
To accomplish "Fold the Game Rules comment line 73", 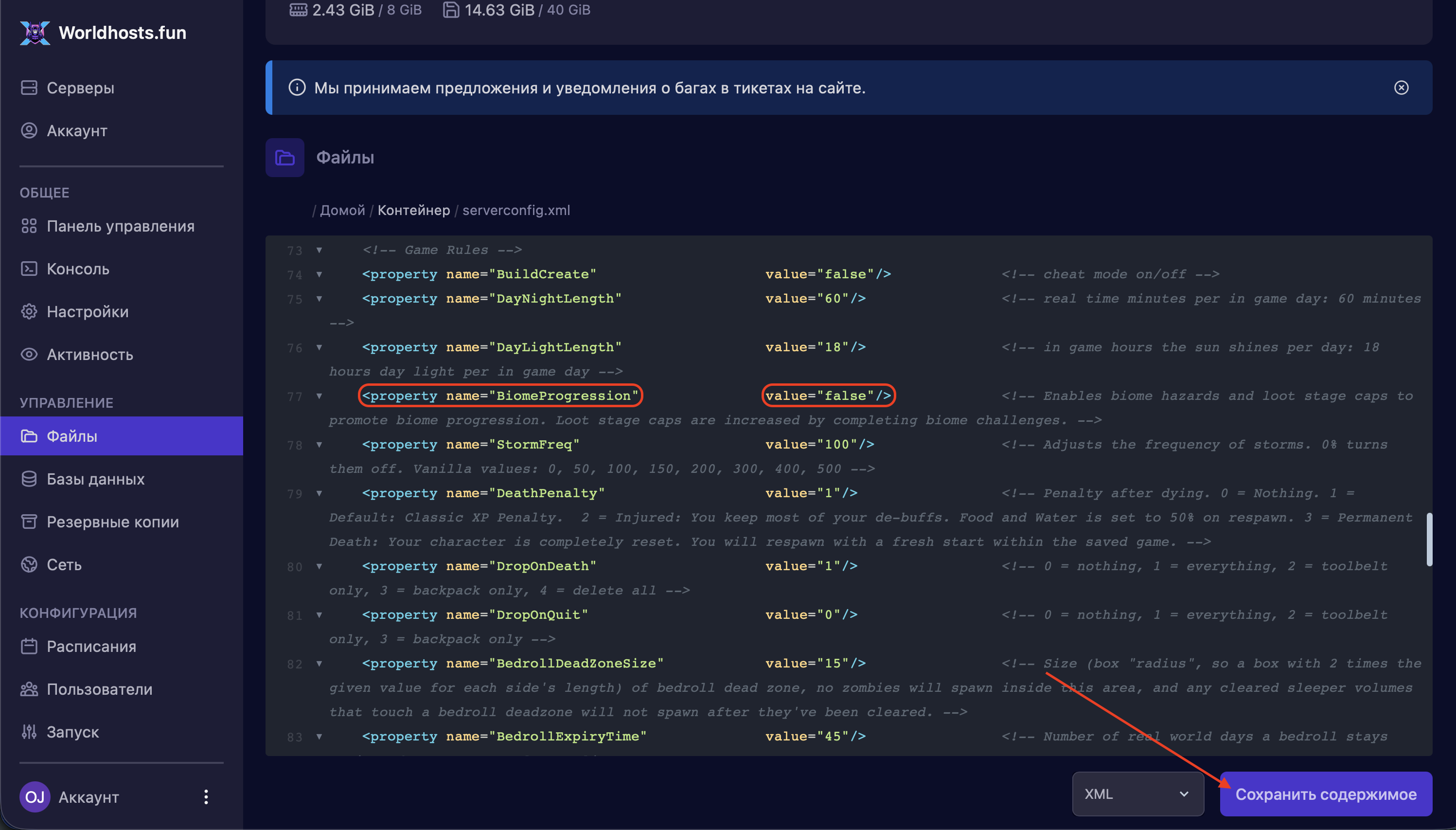I will (x=319, y=250).
